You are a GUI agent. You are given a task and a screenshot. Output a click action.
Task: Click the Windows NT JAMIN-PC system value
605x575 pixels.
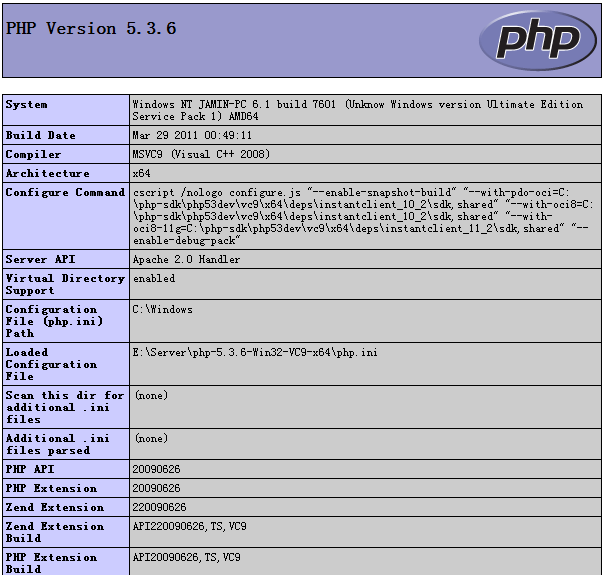[358, 110]
